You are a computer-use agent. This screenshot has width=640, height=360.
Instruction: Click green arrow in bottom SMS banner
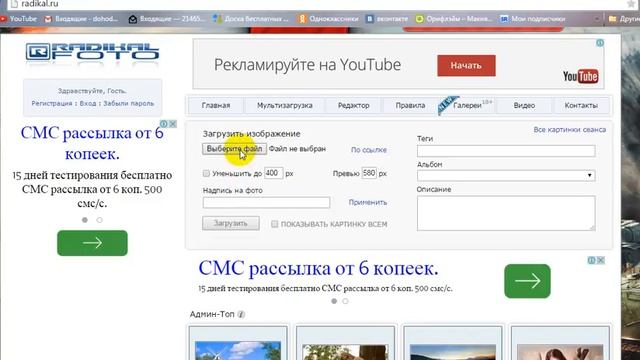(527, 281)
